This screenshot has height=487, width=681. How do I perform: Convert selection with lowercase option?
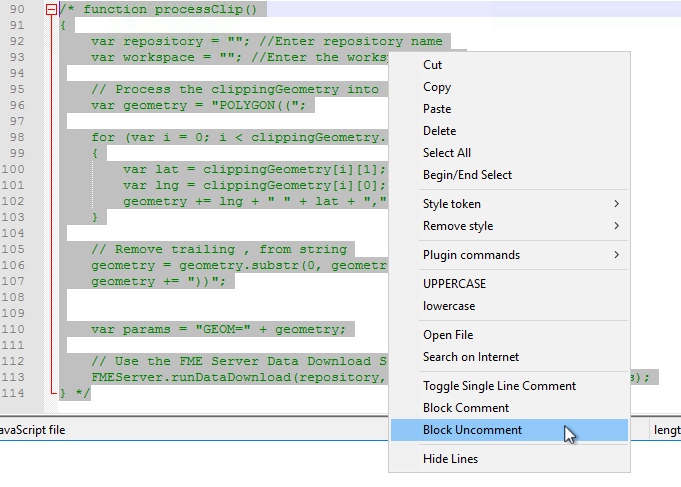[449, 306]
